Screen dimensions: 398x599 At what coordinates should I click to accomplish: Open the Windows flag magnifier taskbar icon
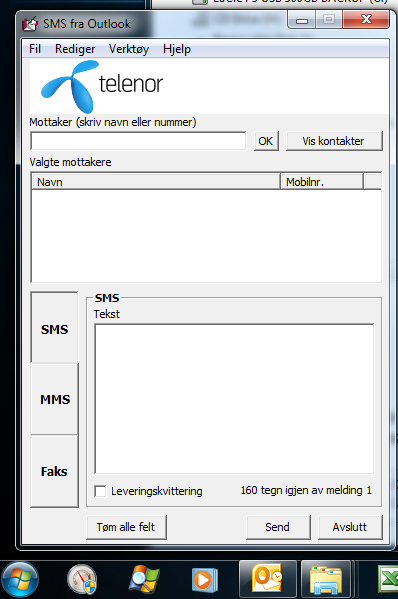coord(144,580)
